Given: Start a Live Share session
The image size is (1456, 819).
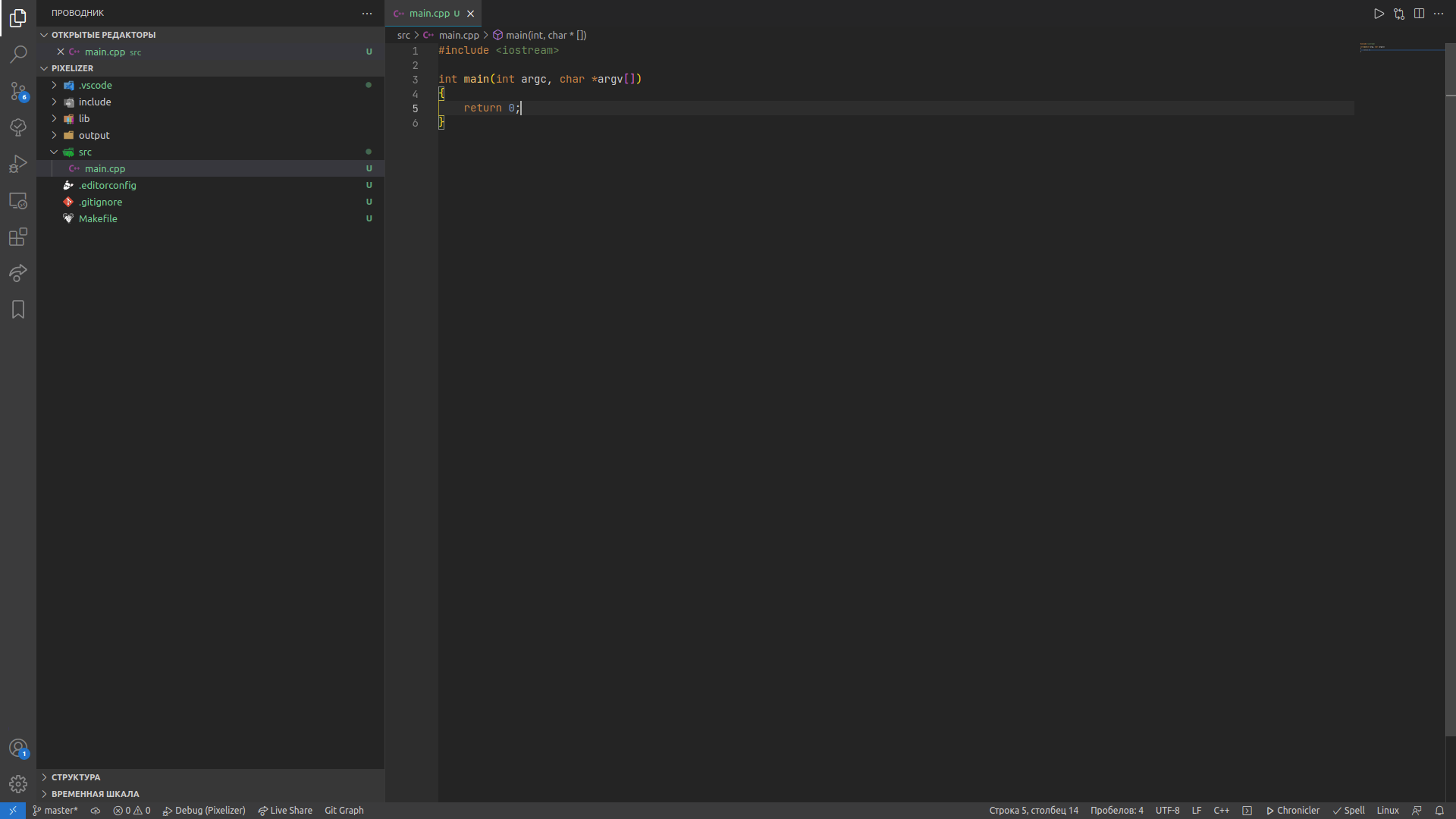Looking at the screenshot, I should tap(285, 811).
